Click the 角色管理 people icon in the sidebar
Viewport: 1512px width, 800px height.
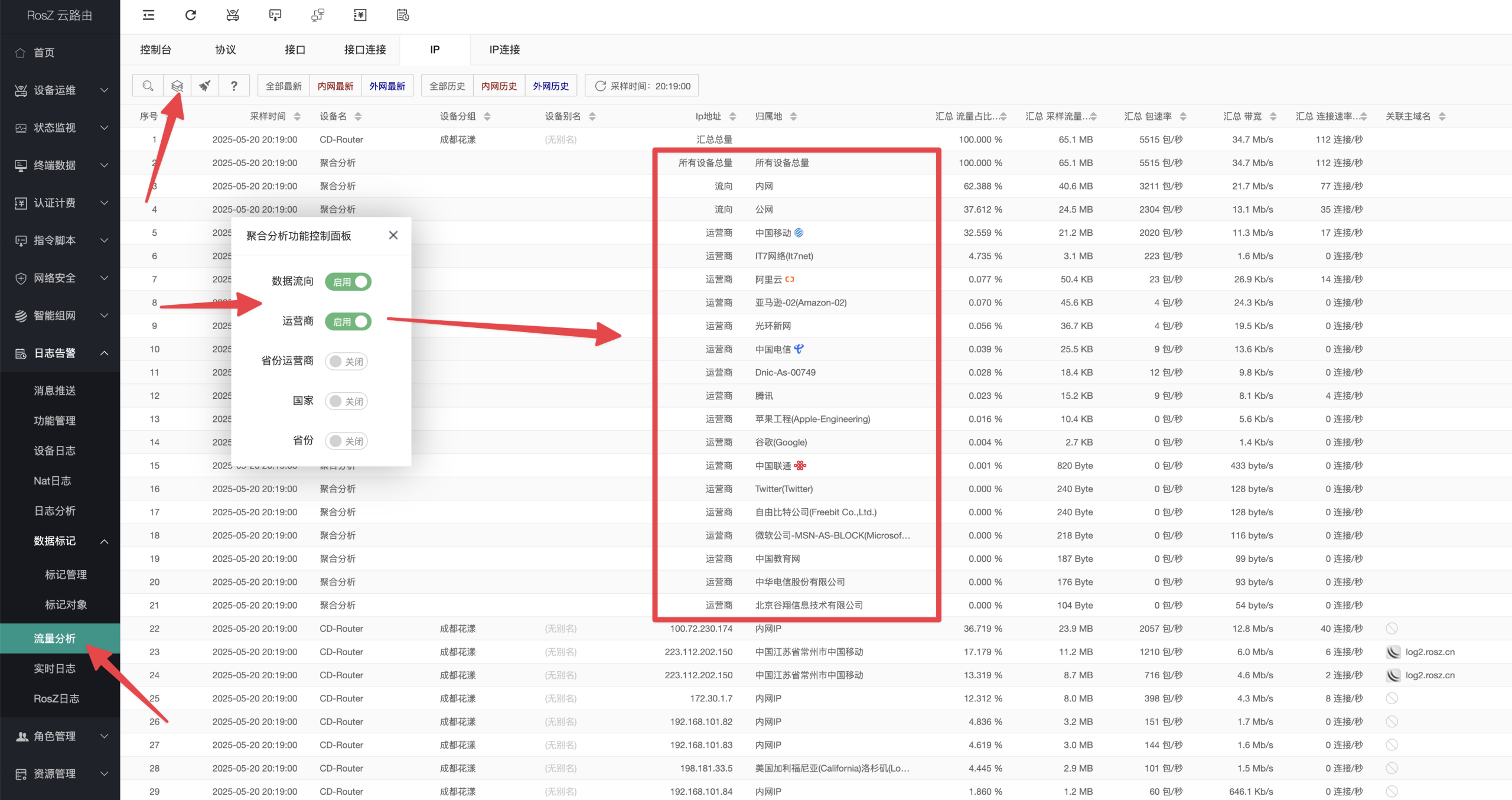(21, 736)
